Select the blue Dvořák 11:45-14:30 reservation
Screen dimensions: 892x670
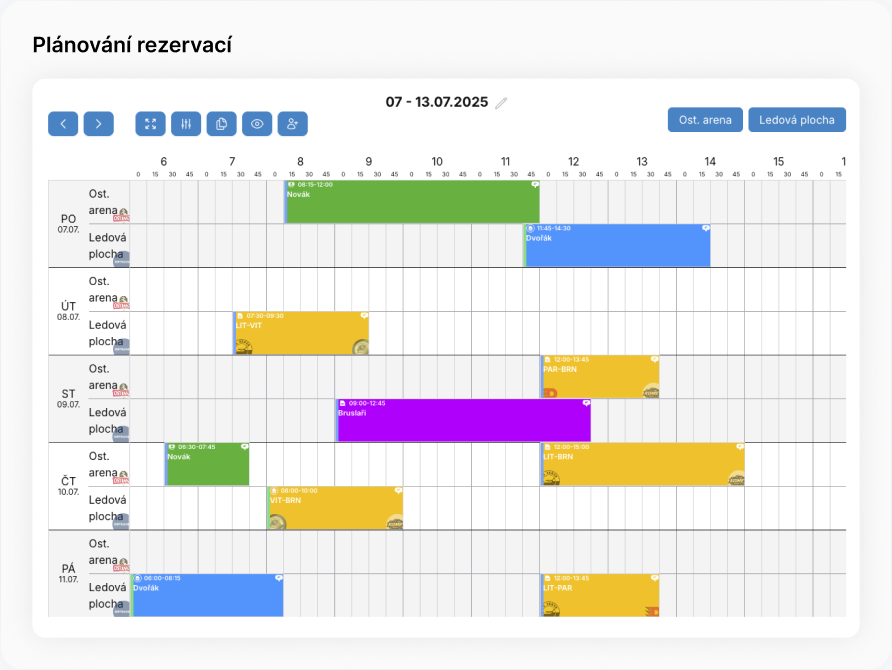click(x=617, y=247)
